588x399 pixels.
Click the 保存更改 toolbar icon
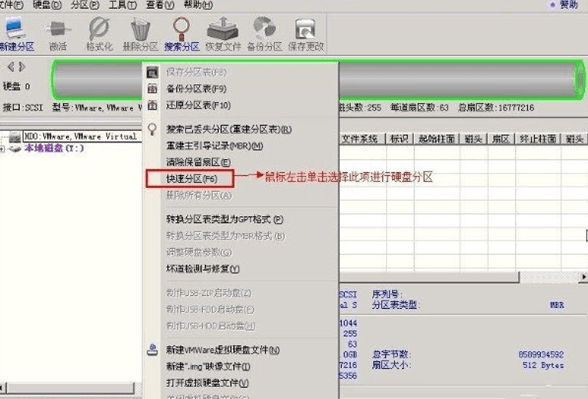(x=305, y=29)
